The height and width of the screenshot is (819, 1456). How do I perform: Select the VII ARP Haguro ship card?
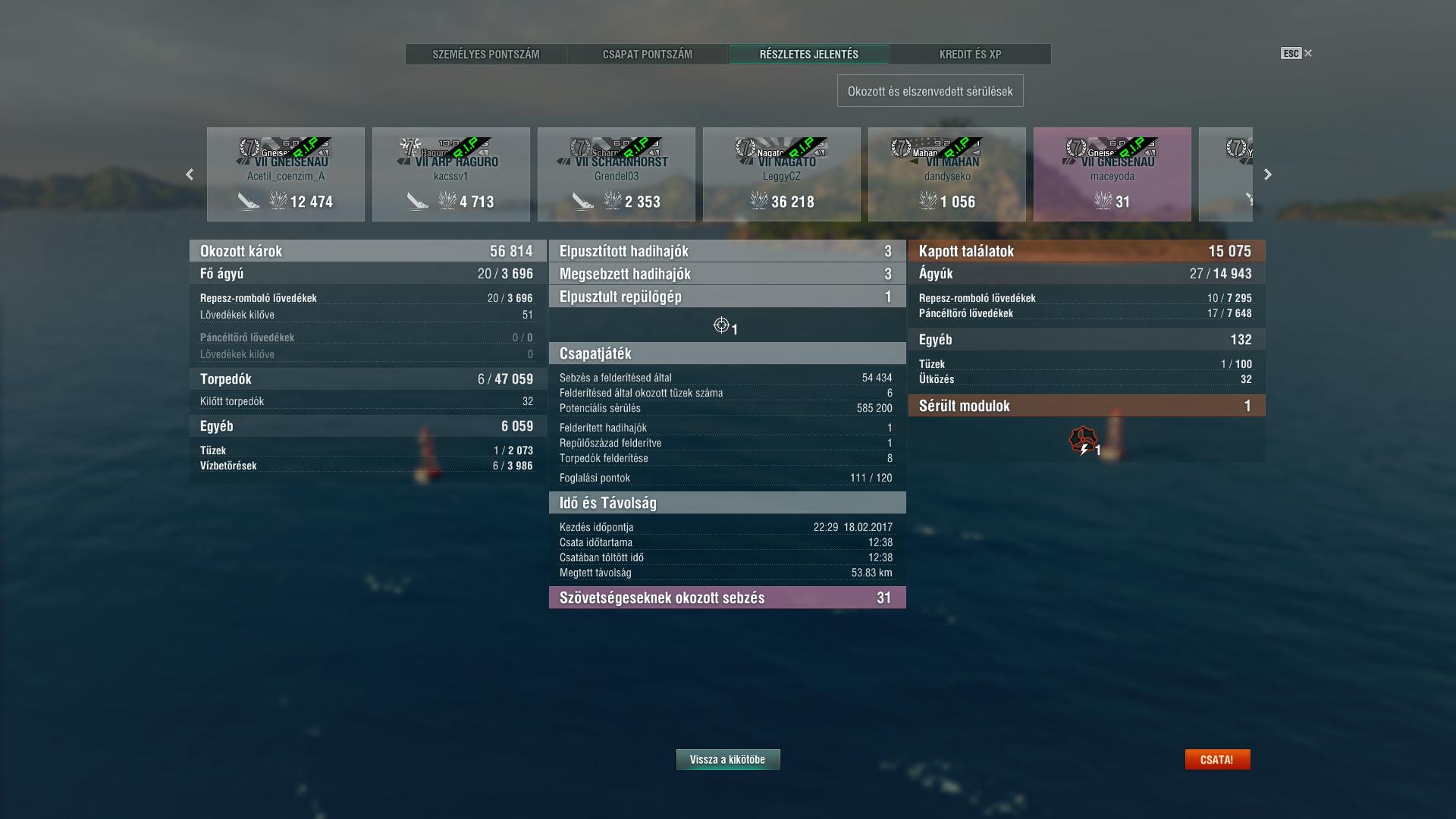(451, 174)
